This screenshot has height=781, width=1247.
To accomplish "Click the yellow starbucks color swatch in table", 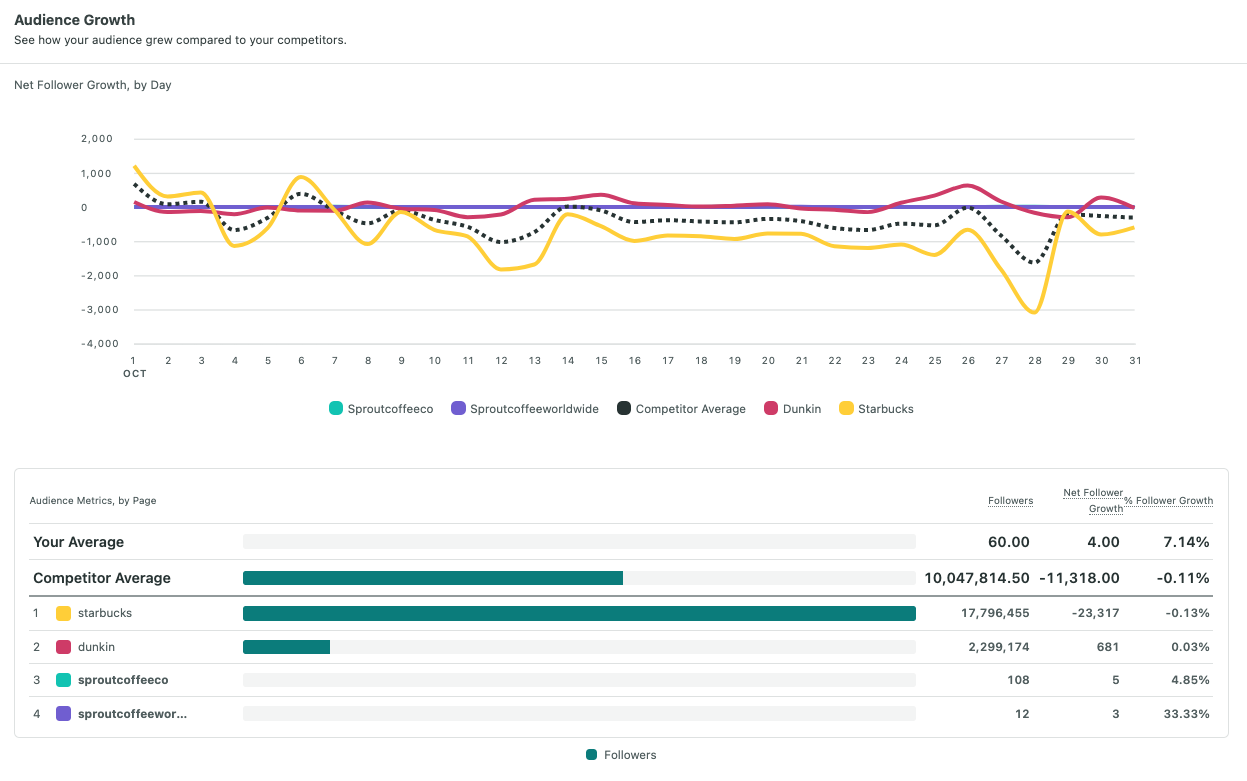I will tap(63, 613).
